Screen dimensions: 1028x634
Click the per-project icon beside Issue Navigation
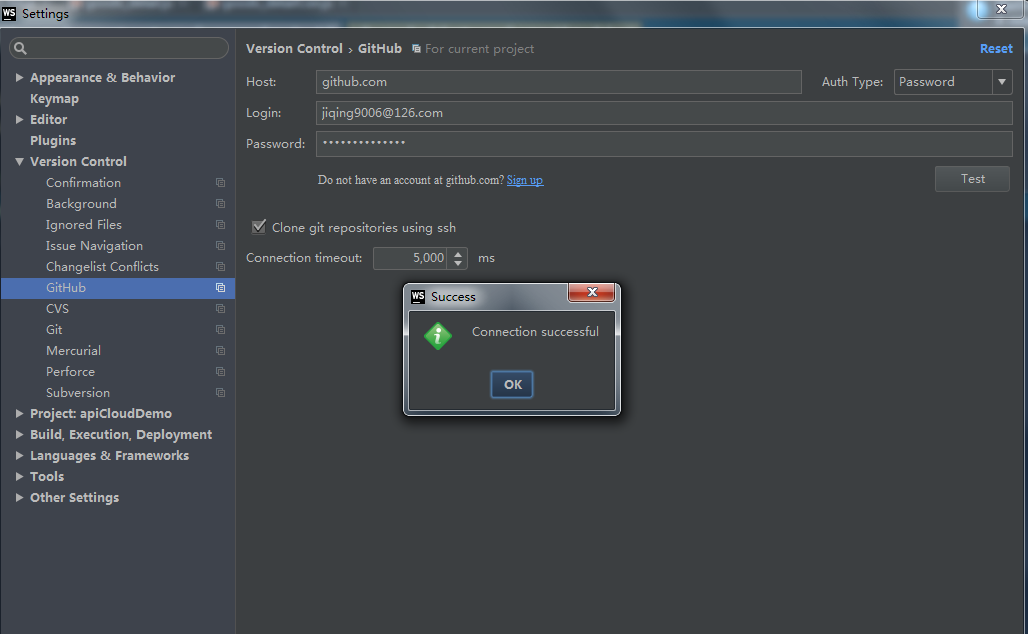pyautogui.click(x=220, y=246)
